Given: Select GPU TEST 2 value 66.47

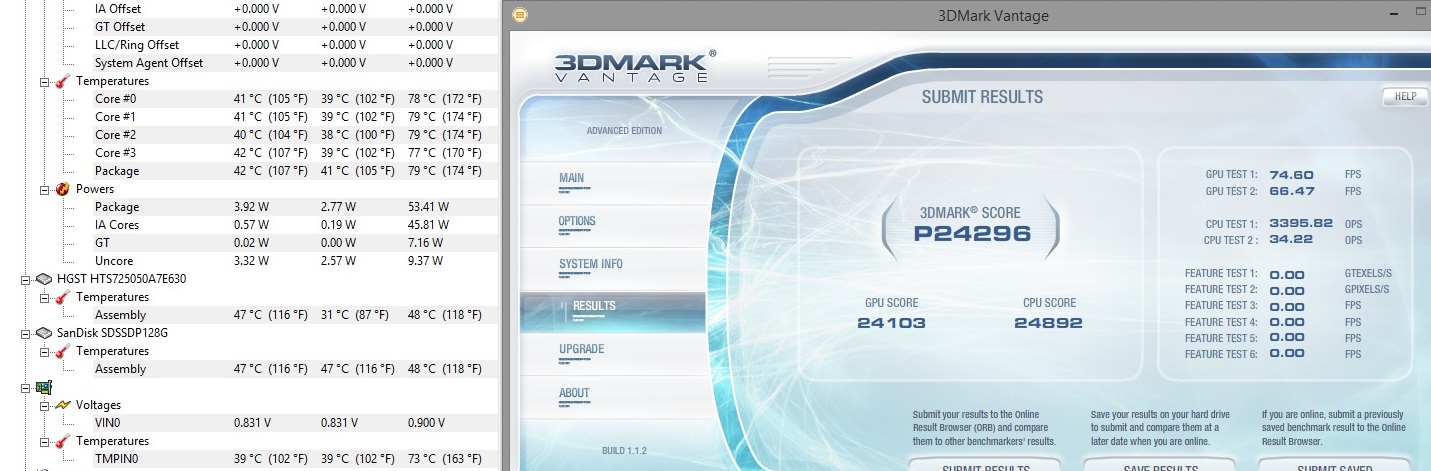Looking at the screenshot, I should click(1292, 191).
